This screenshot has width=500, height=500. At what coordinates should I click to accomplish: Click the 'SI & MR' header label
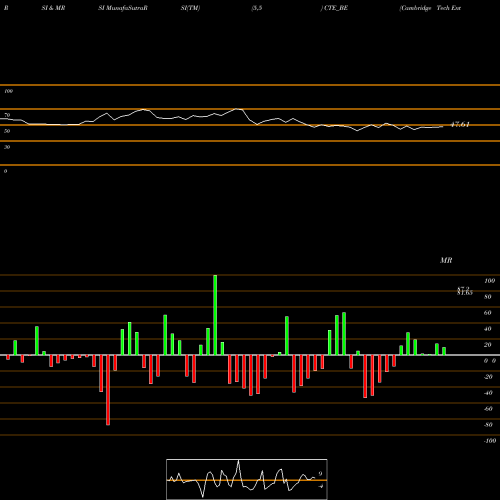pos(53,8)
